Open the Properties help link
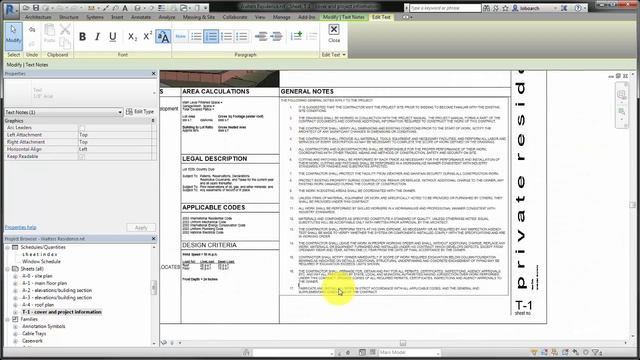Image resolution: width=640 pixels, height=360 pixels. [x=20, y=227]
